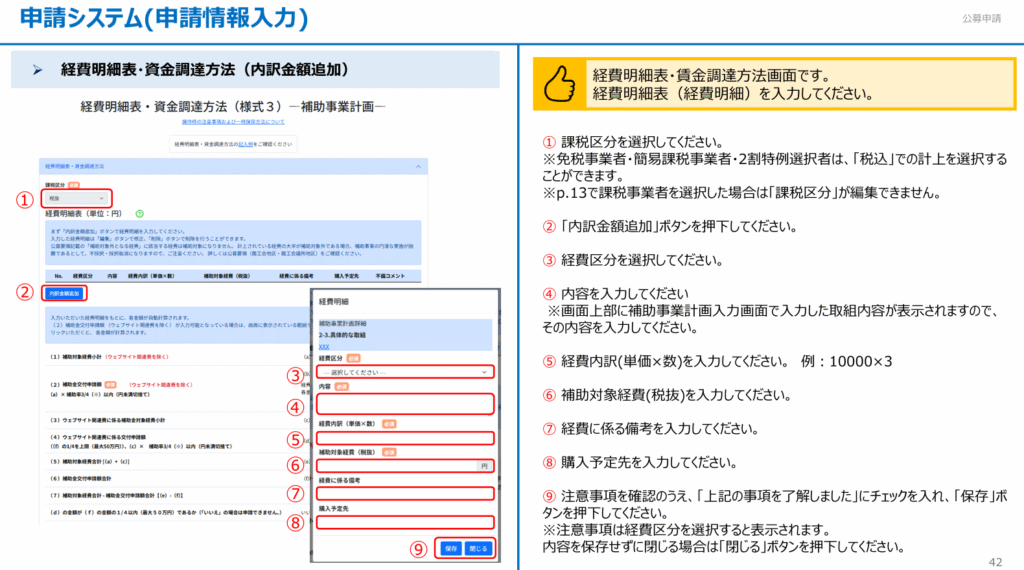
Task: Click the 閉じる button
Action: click(x=478, y=548)
